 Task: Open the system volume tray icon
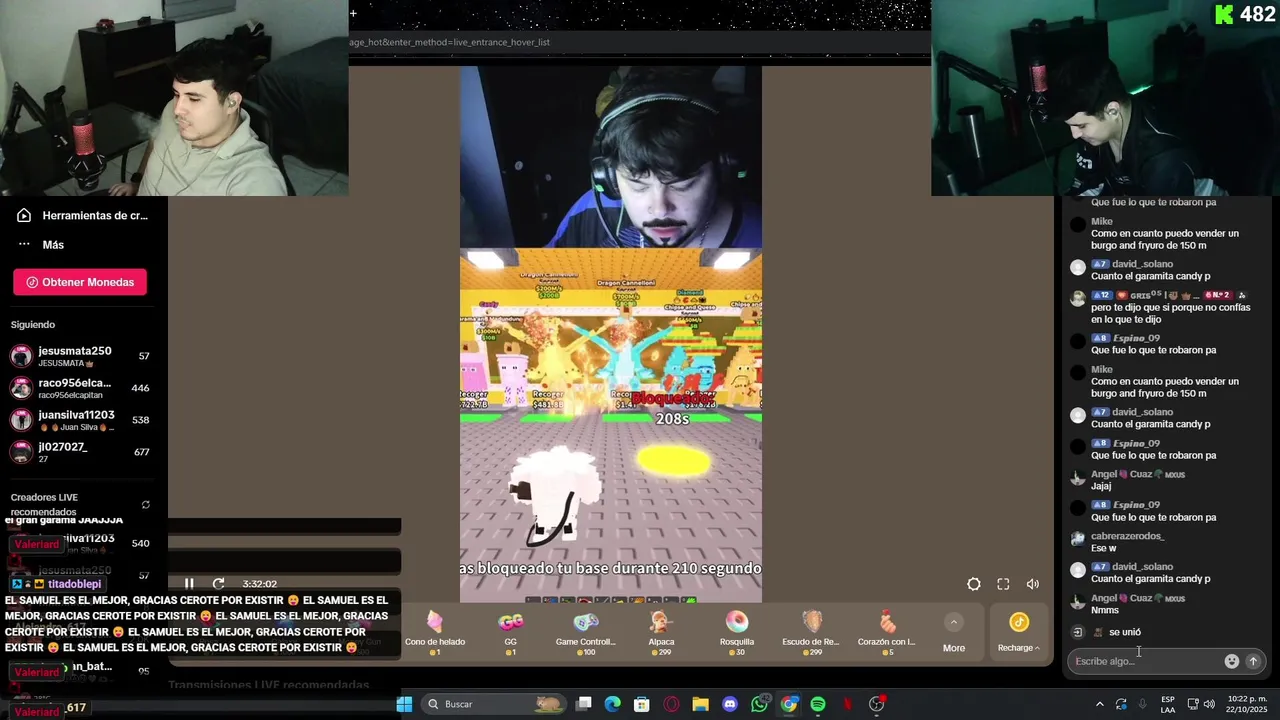click(1210, 704)
